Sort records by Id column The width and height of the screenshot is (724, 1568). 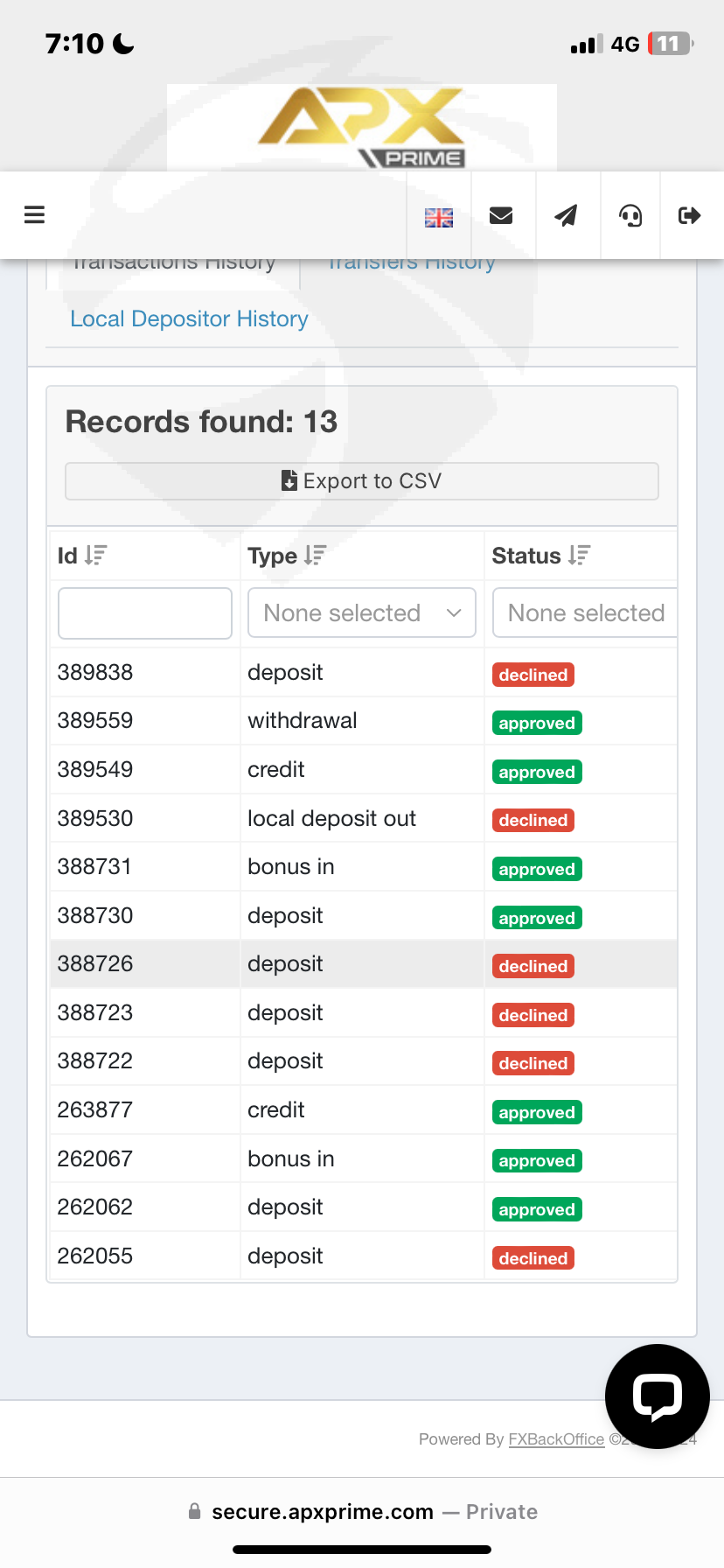coord(95,556)
